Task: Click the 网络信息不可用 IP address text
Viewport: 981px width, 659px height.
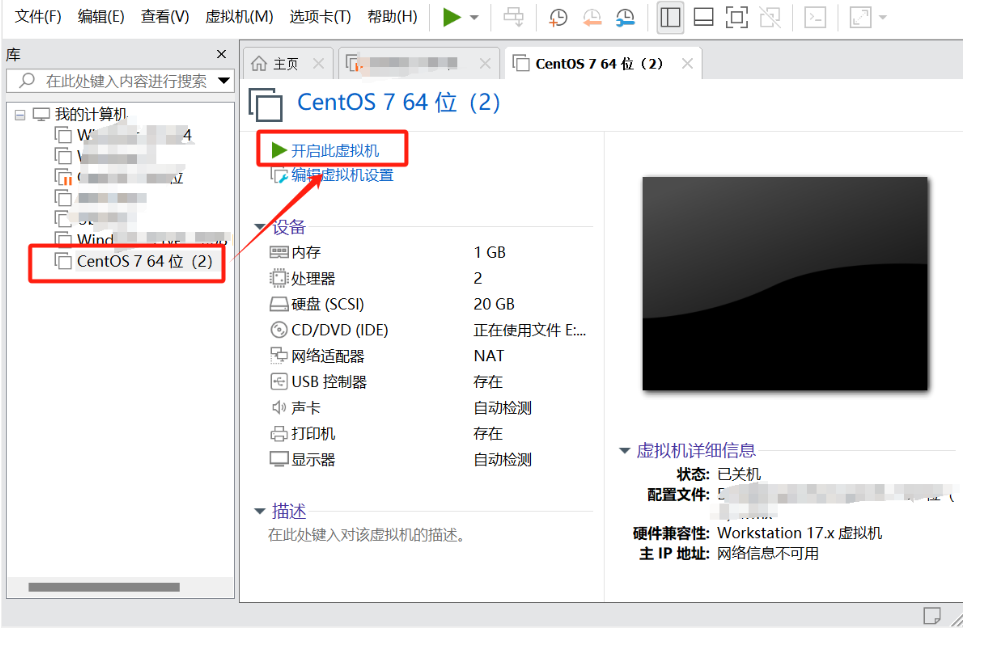Action: pos(768,554)
